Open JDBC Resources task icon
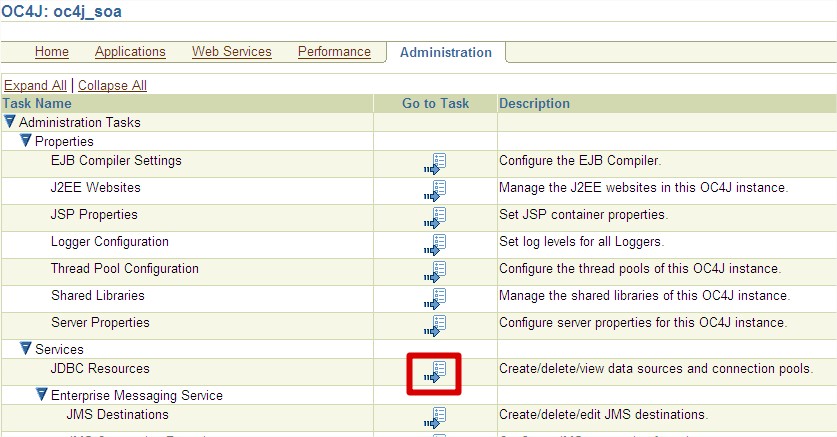Image resolution: width=837 pixels, height=437 pixels. (x=435, y=373)
